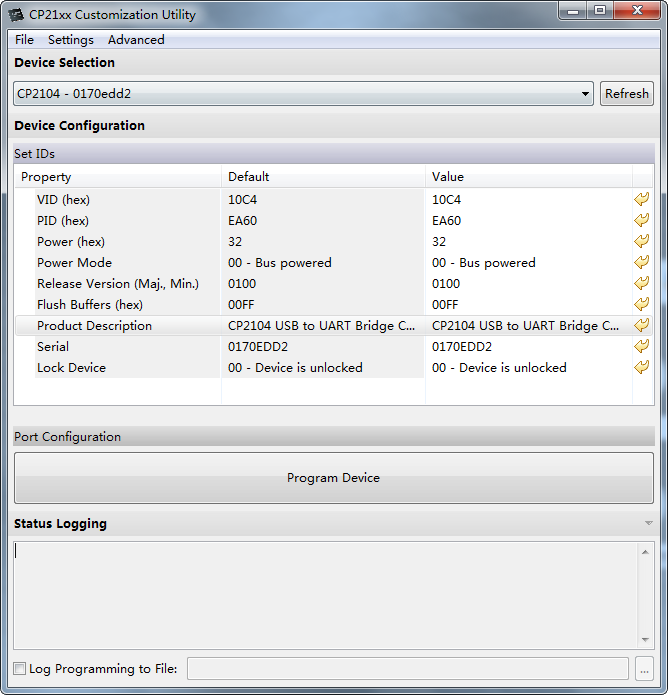Collapse the Status Logging section arrow
This screenshot has width=668, height=695.
pyautogui.click(x=648, y=523)
